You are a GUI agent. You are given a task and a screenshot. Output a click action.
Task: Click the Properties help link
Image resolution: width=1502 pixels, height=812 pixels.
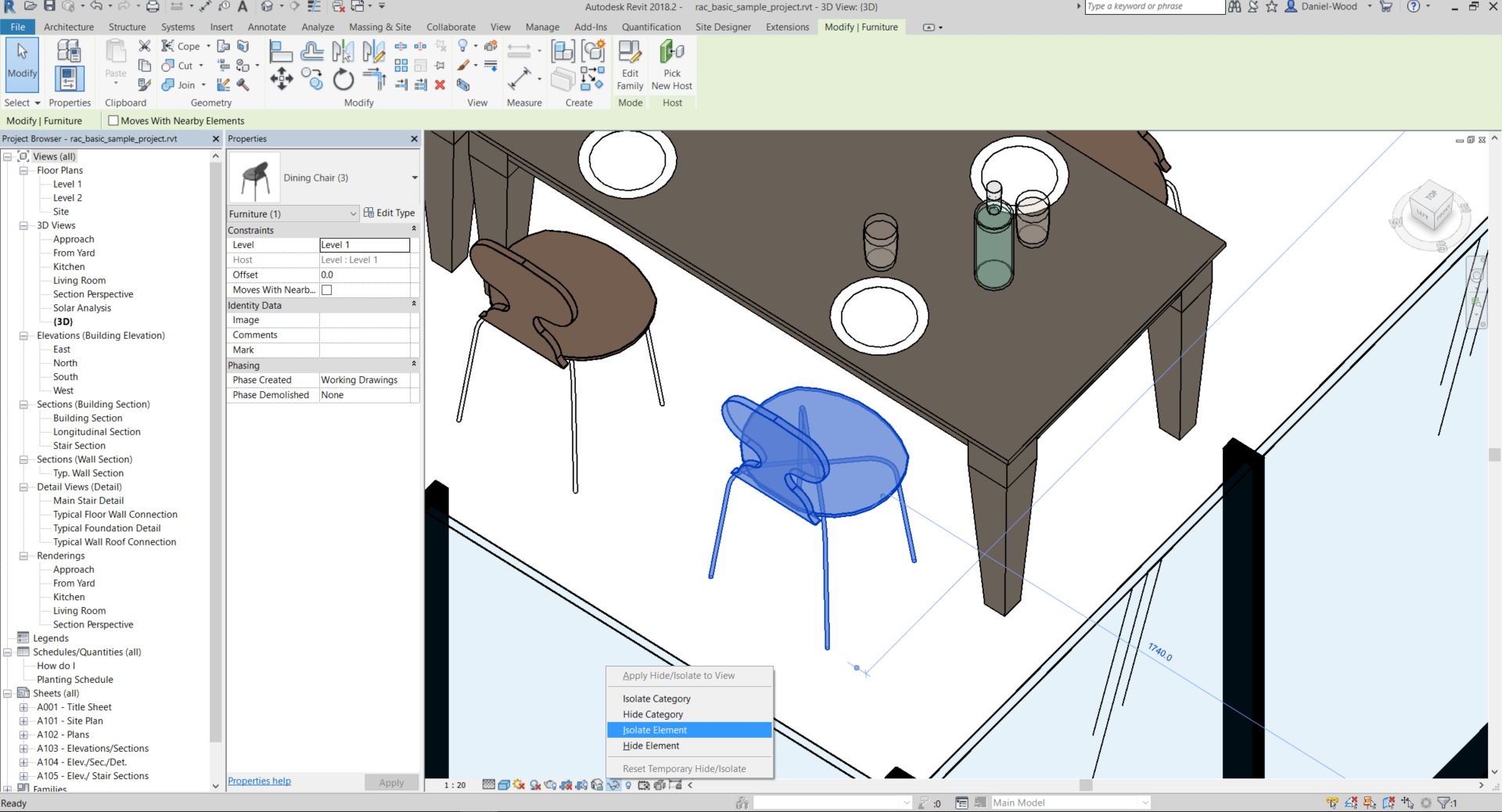click(259, 781)
